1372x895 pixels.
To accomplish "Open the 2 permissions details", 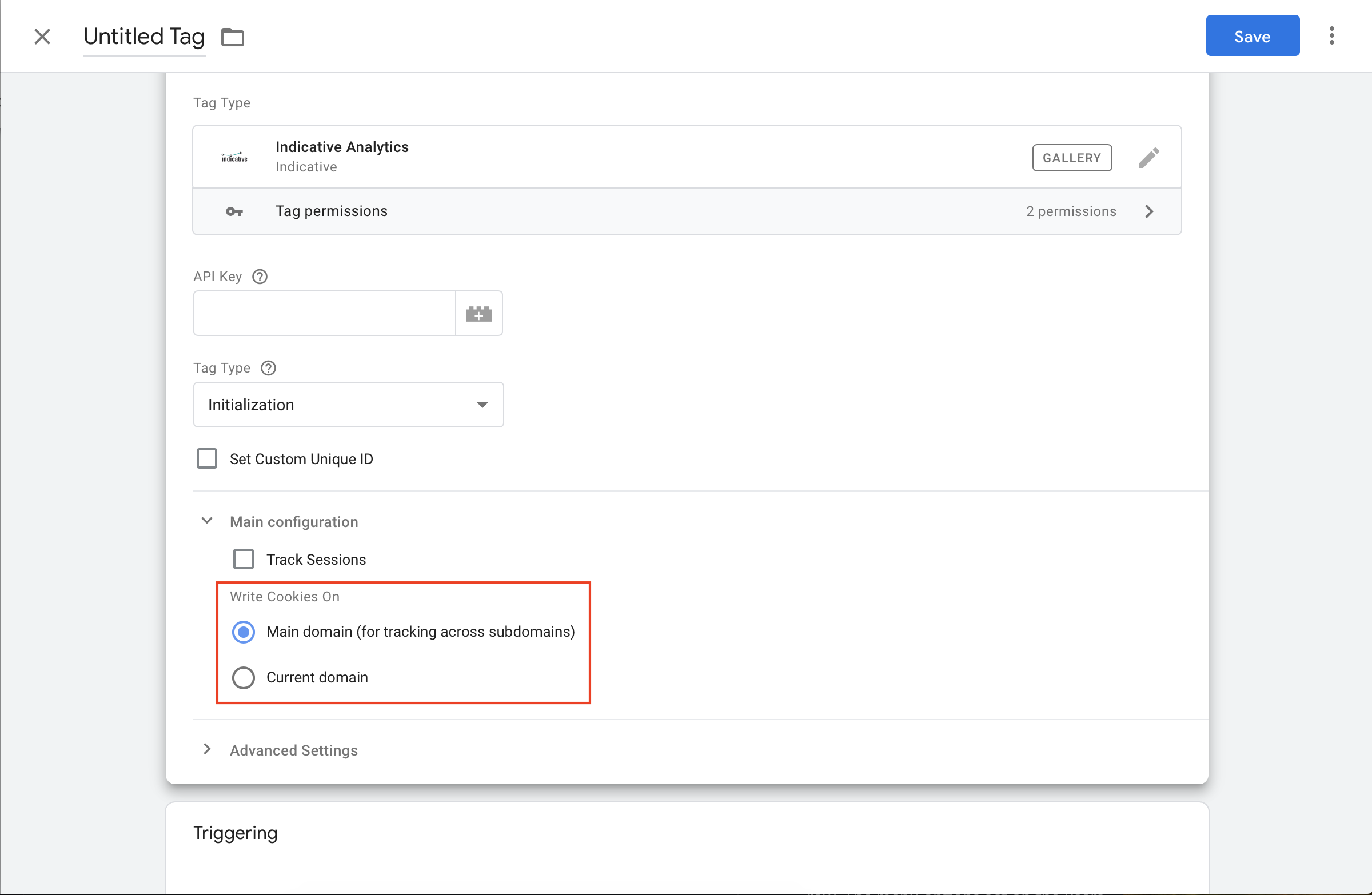I will 1071,211.
